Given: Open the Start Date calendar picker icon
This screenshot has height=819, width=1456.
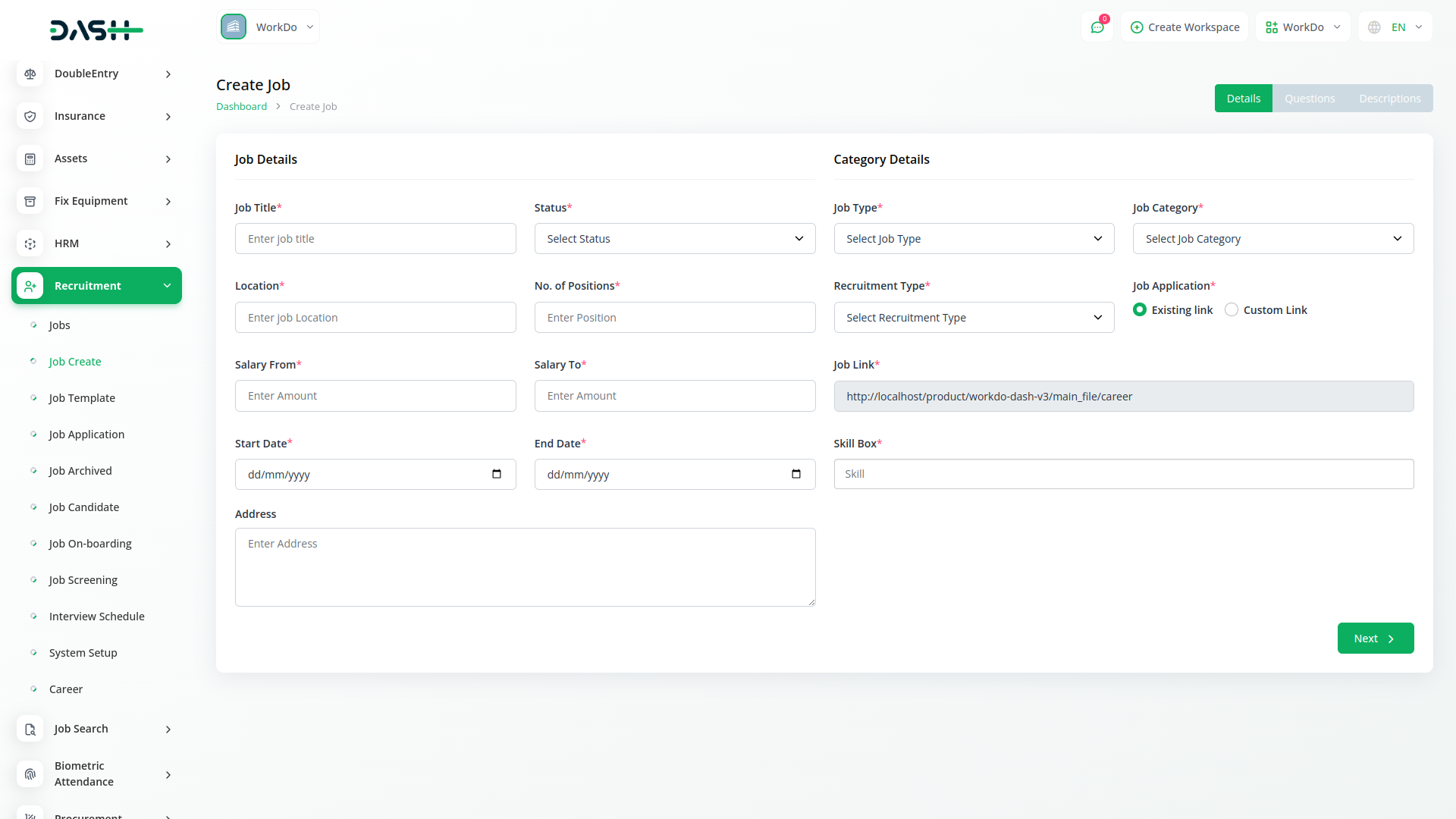Looking at the screenshot, I should pyautogui.click(x=497, y=474).
